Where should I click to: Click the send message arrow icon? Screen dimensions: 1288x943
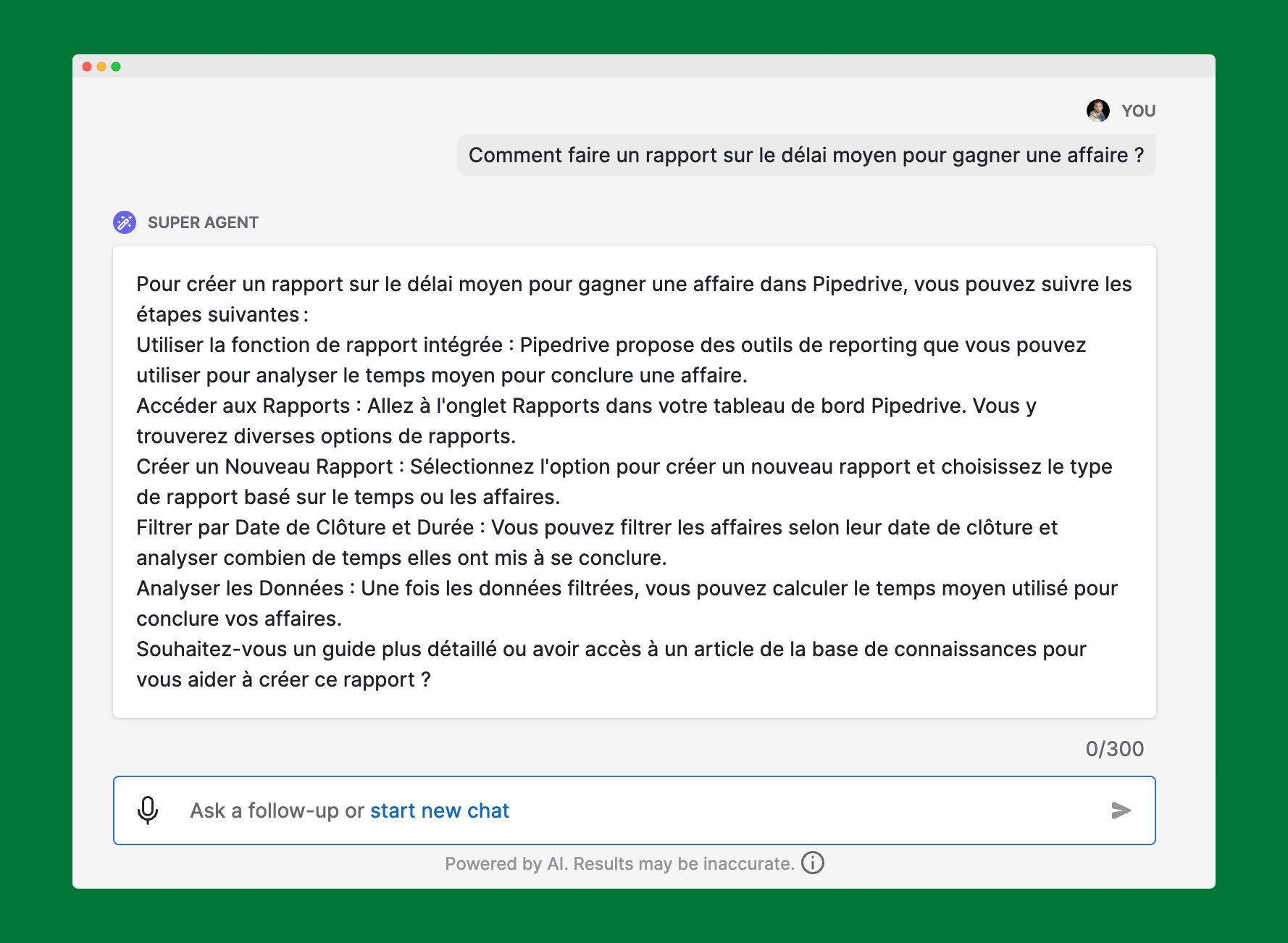click(1121, 810)
